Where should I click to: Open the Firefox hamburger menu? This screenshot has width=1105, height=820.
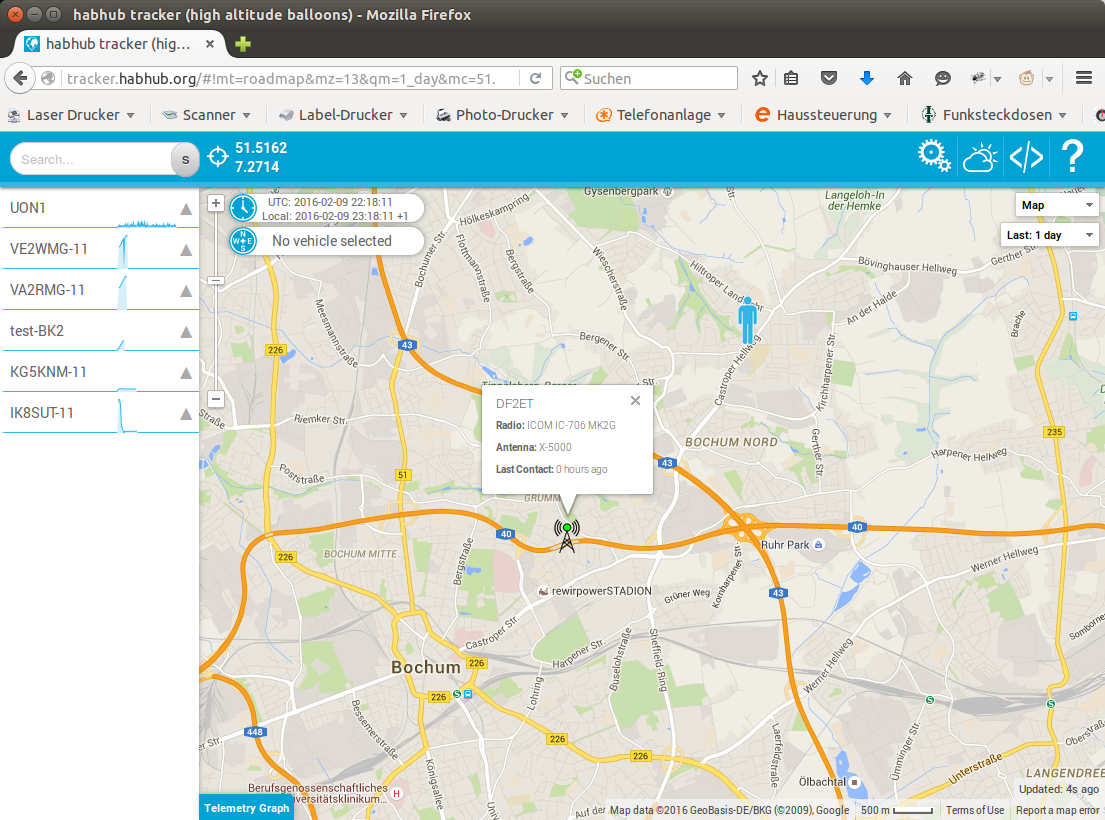tap(1084, 78)
